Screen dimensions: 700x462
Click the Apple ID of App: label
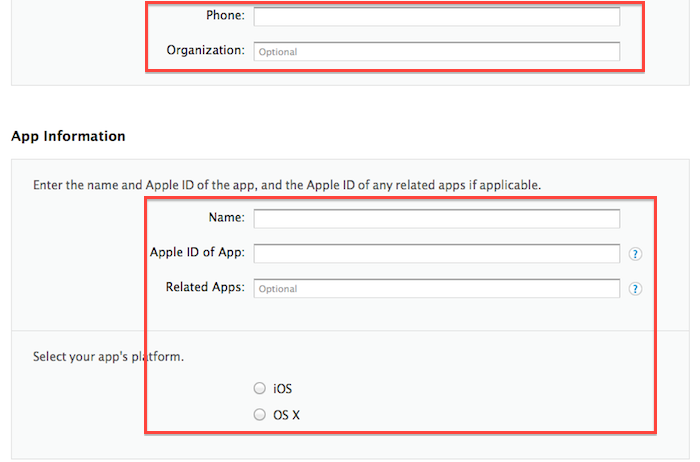197,253
